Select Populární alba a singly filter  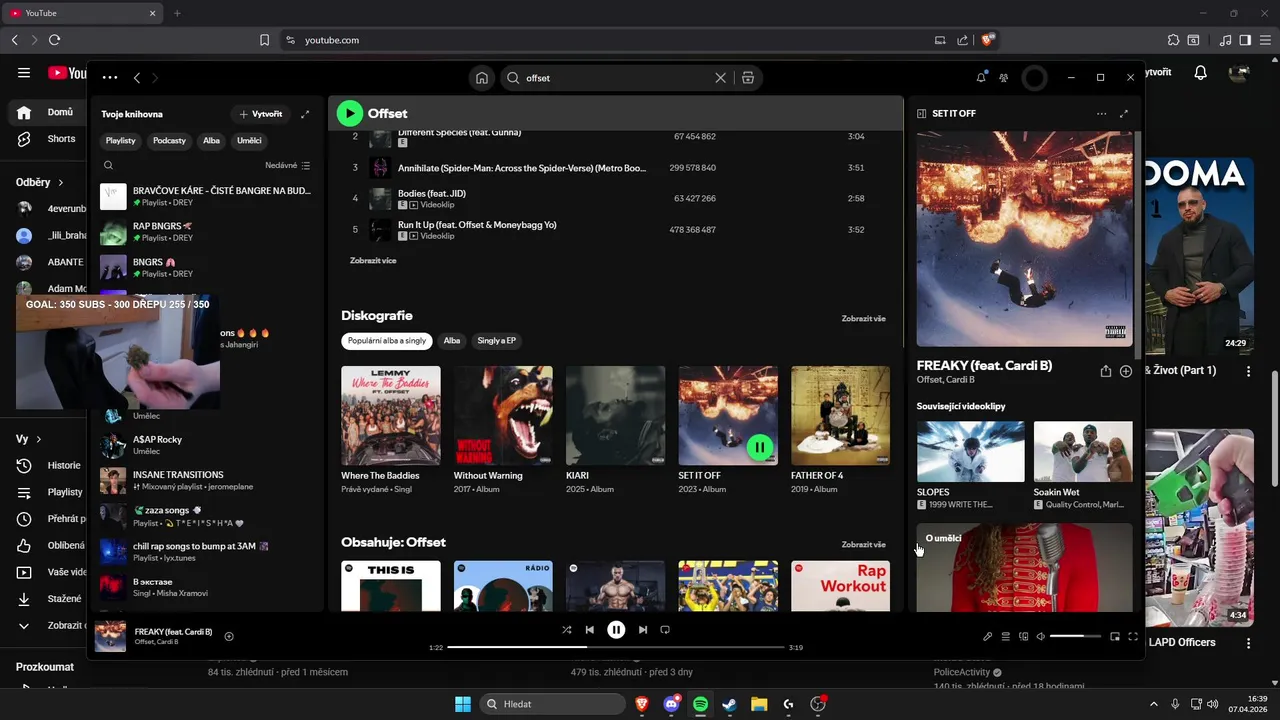pos(387,341)
